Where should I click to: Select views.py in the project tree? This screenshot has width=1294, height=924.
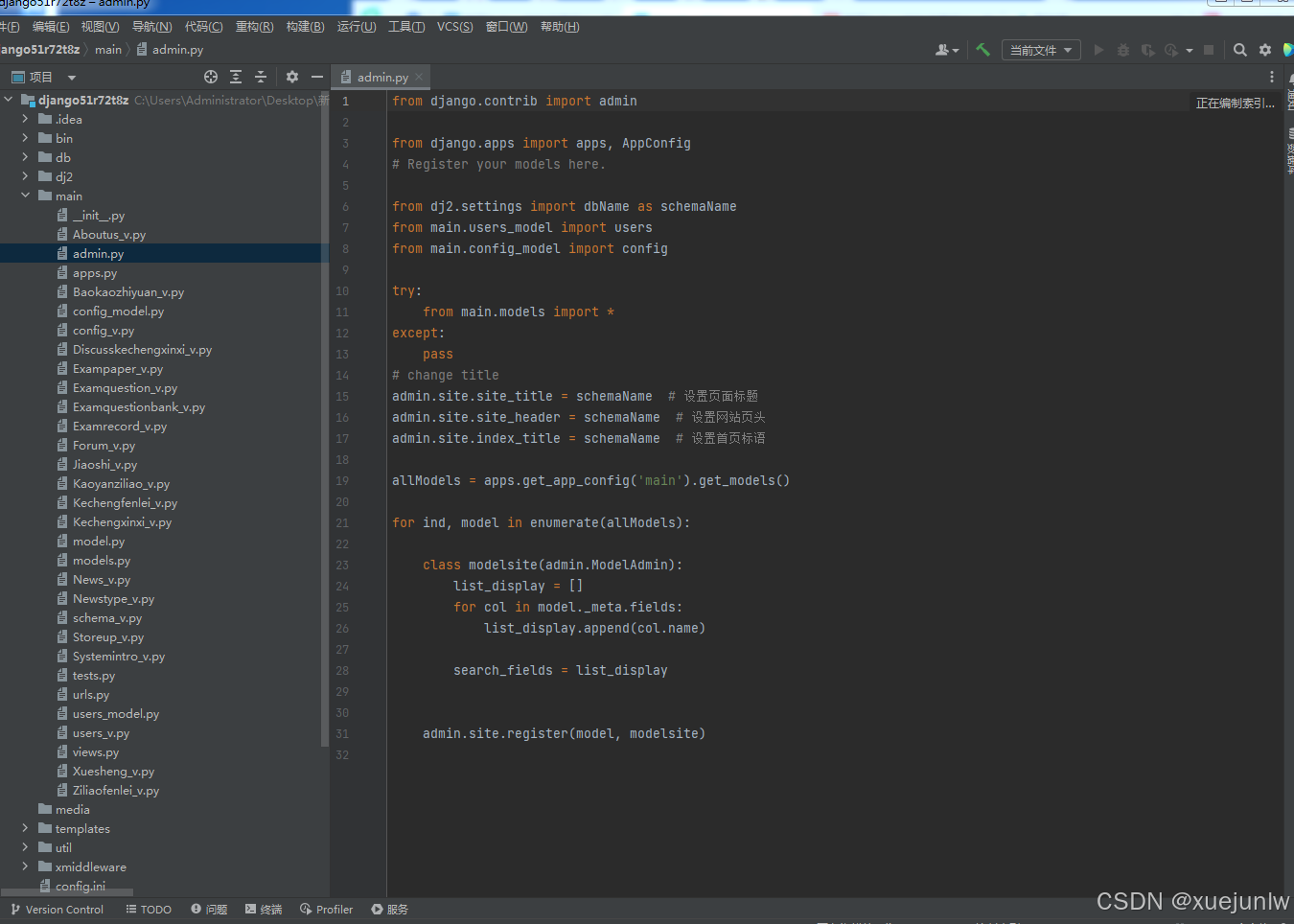[96, 752]
